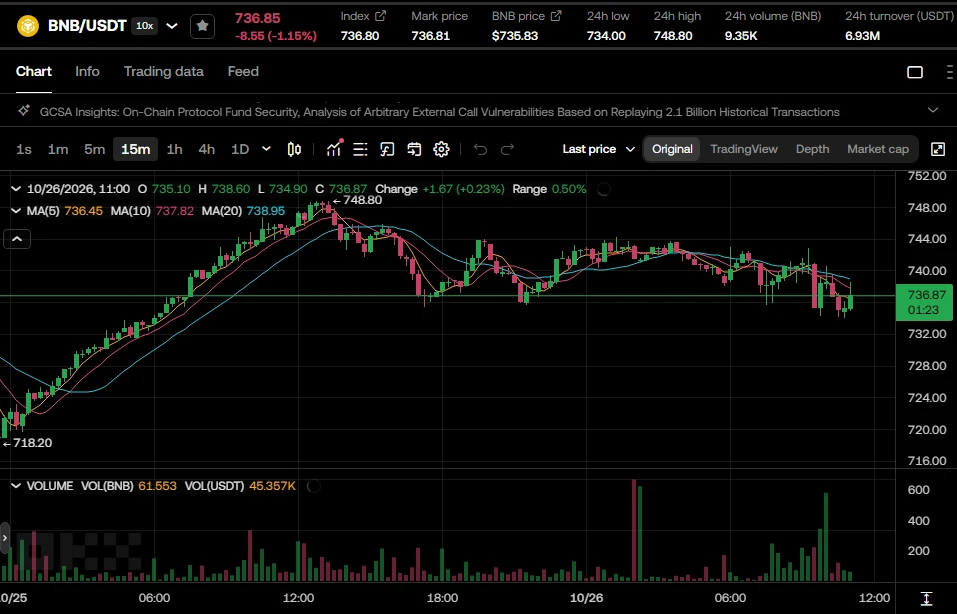Switch chart view to TradingView
Viewport: 957px width, 614px height.
pyautogui.click(x=744, y=149)
